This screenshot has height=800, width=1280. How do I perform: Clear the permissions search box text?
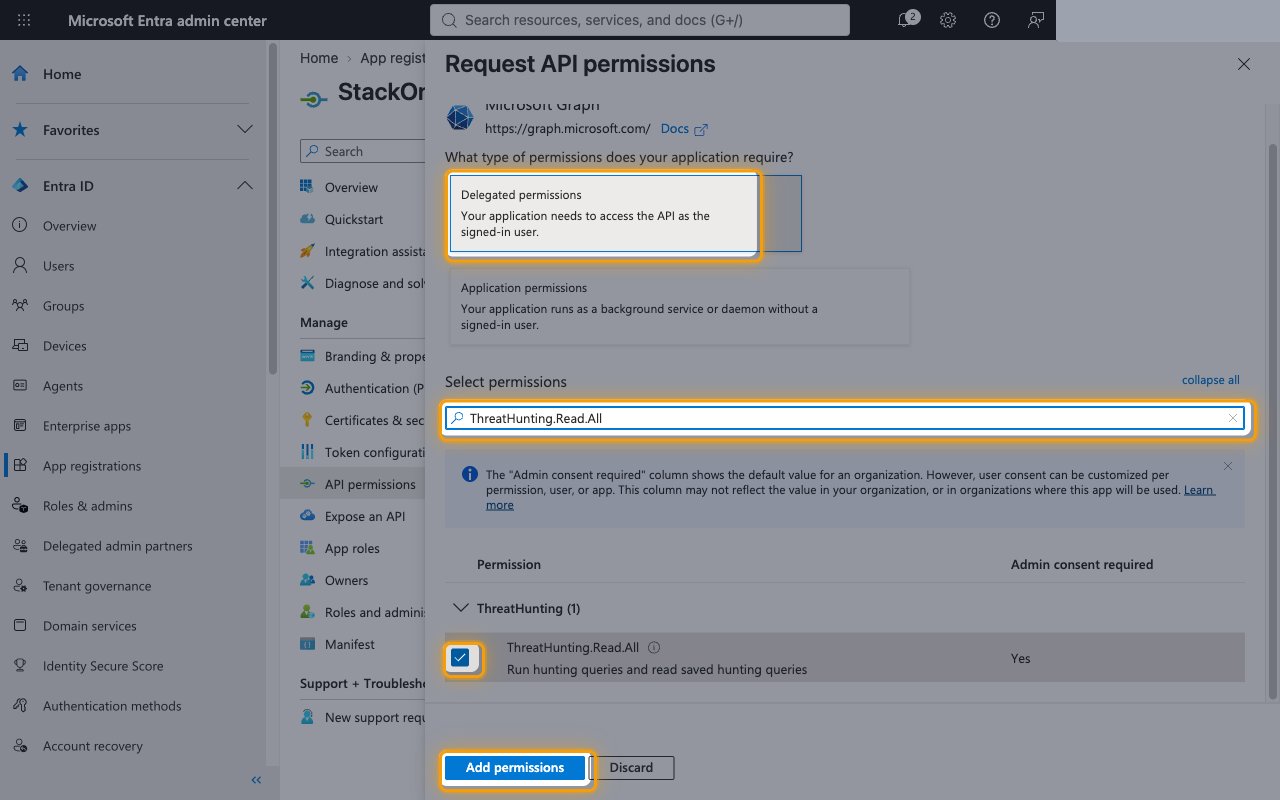click(x=1233, y=418)
